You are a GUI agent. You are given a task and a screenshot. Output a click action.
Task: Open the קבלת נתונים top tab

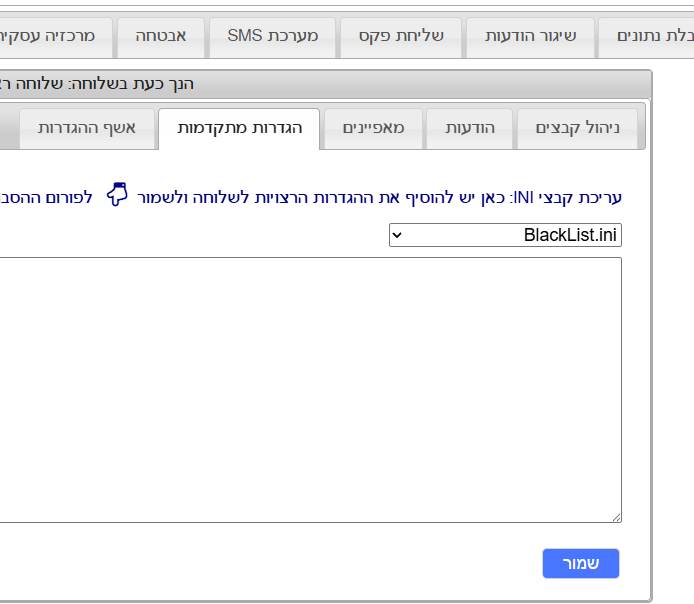[x=650, y=36]
